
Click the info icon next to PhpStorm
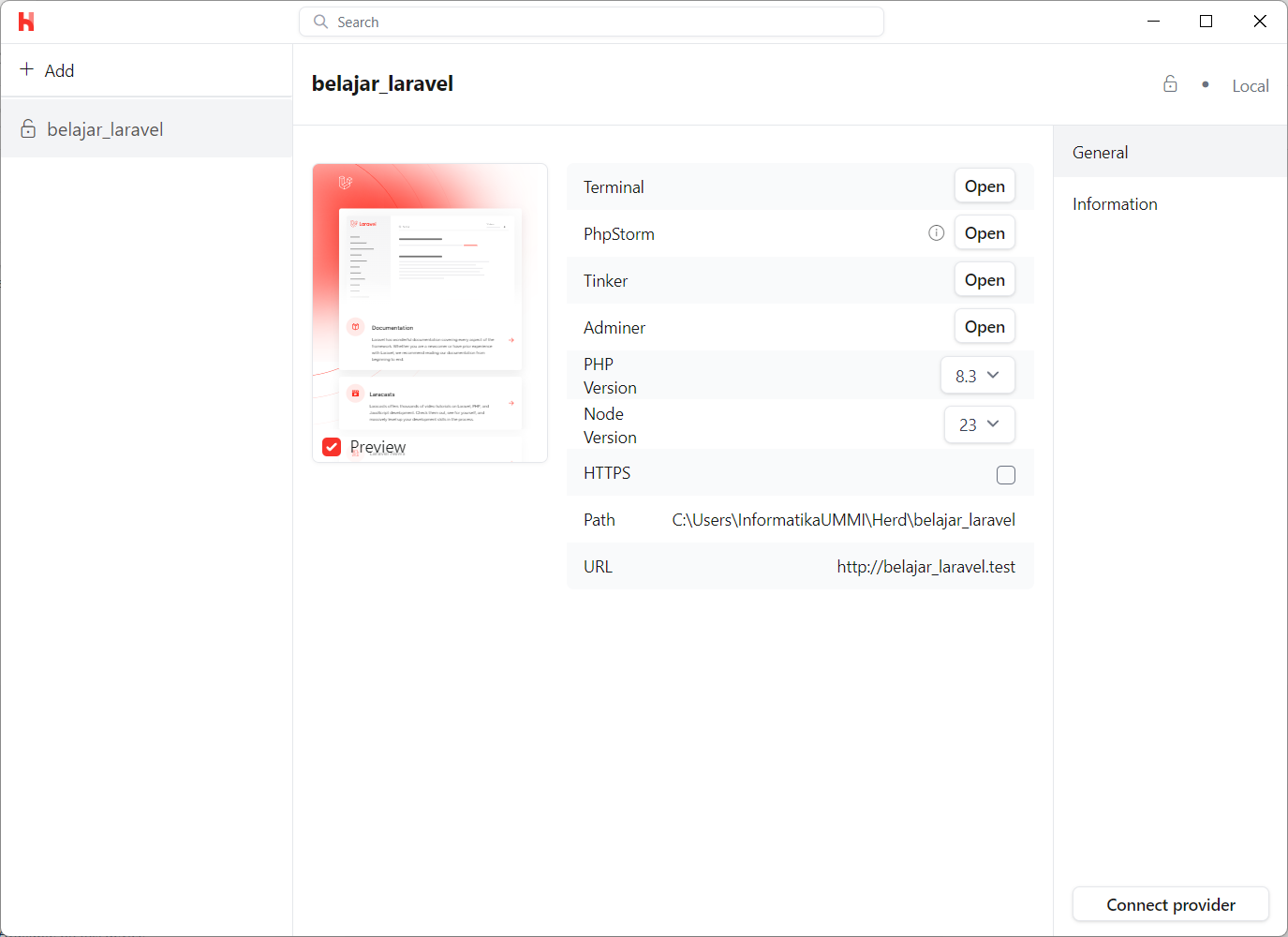click(x=936, y=232)
